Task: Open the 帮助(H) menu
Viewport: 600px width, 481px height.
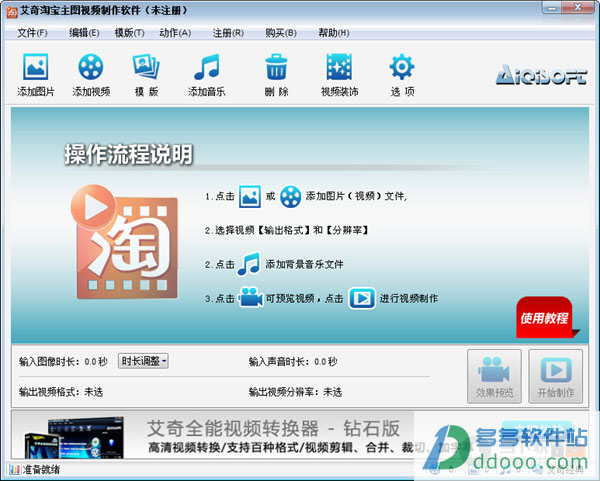Action: point(334,33)
